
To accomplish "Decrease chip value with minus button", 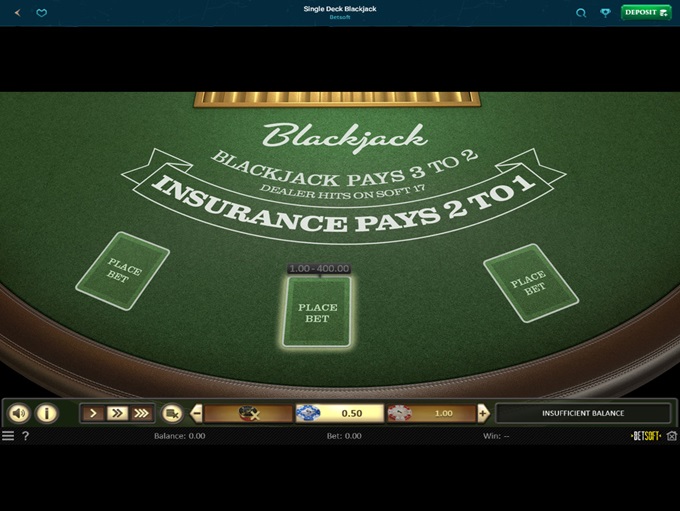I will point(196,413).
